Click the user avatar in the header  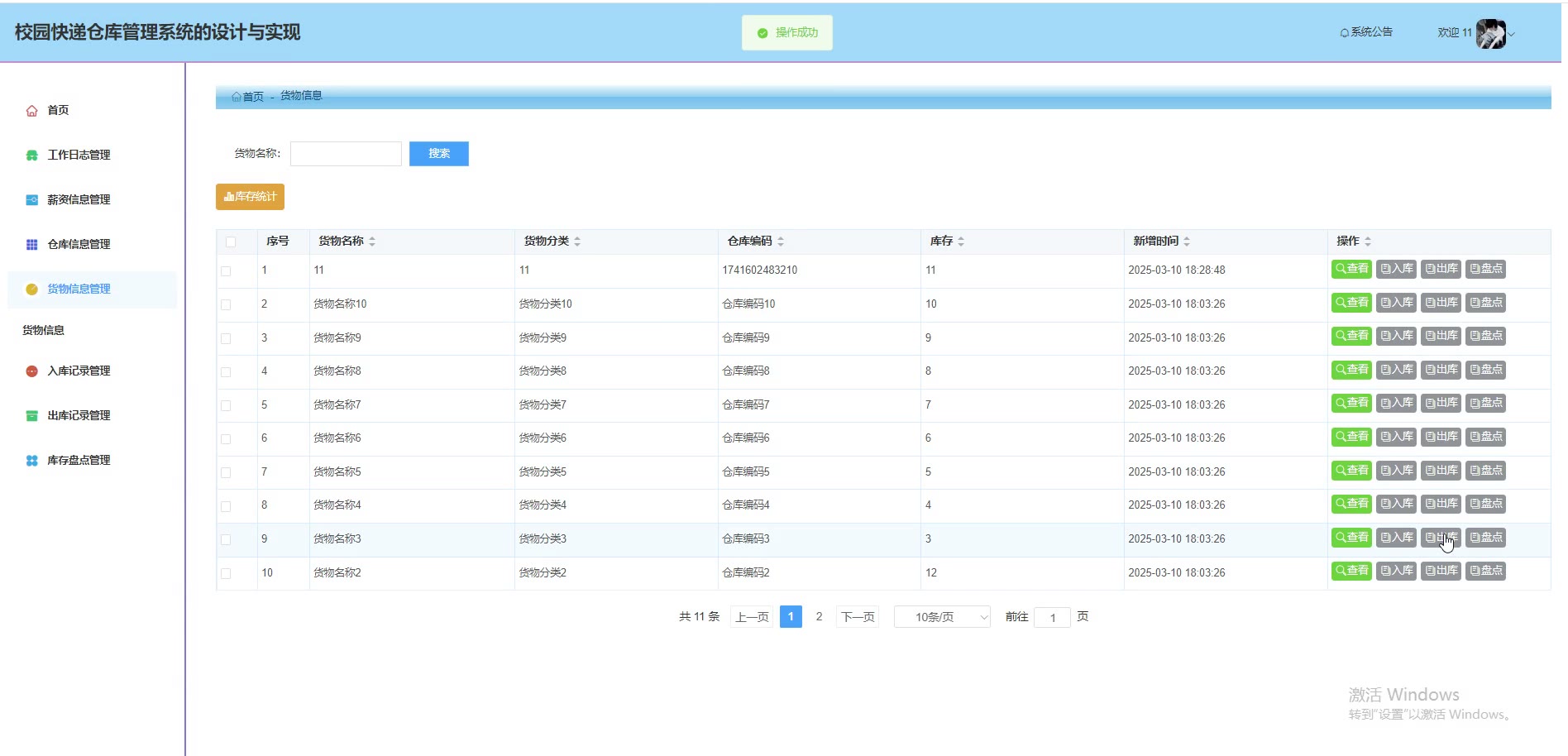(x=1490, y=34)
